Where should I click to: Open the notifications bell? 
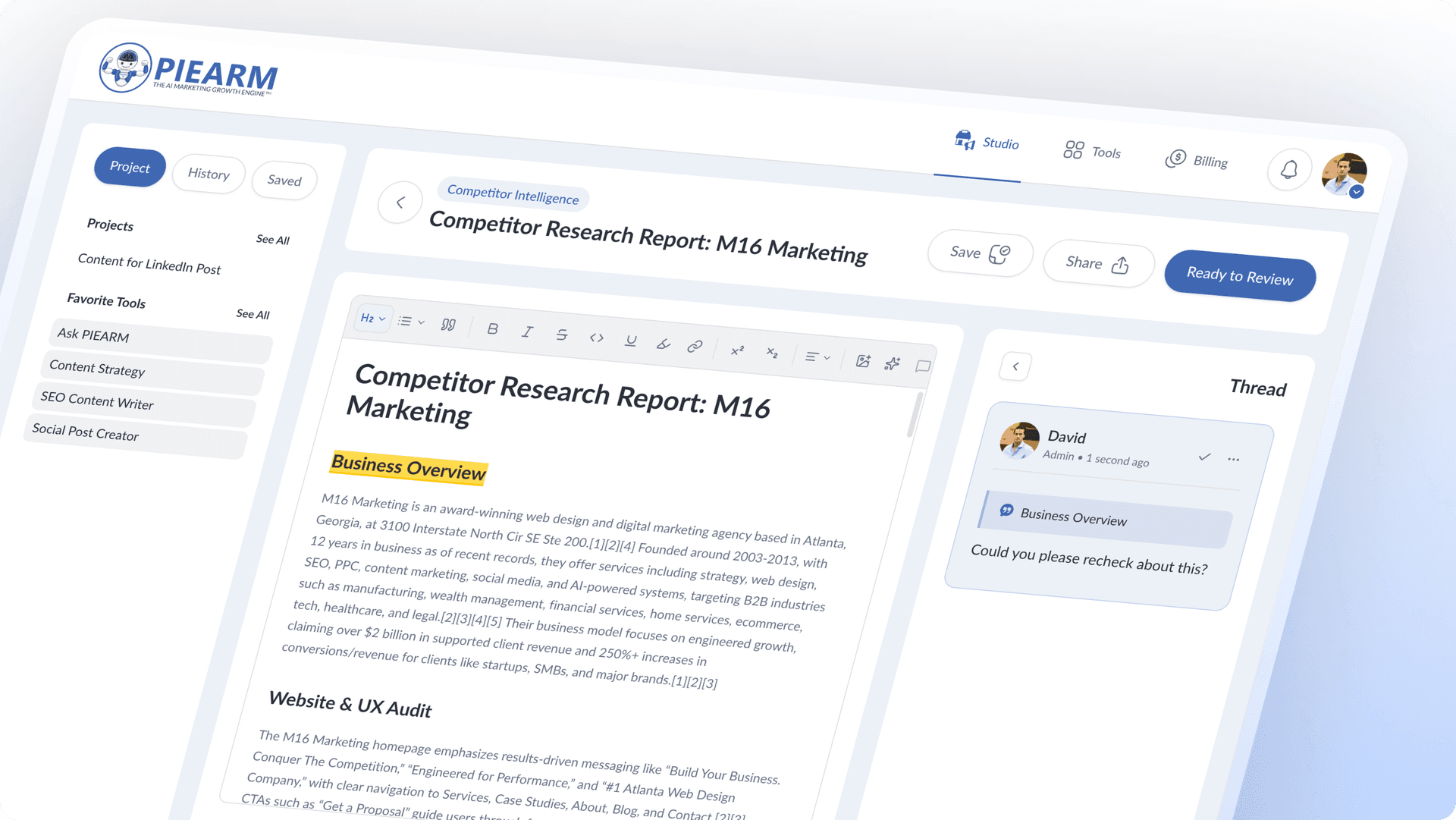coord(1288,170)
